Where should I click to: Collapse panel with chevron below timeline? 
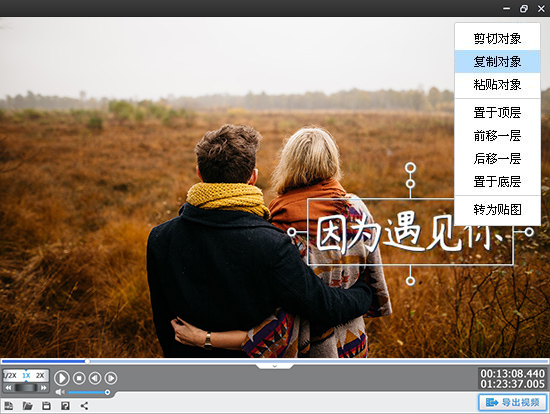(275, 366)
